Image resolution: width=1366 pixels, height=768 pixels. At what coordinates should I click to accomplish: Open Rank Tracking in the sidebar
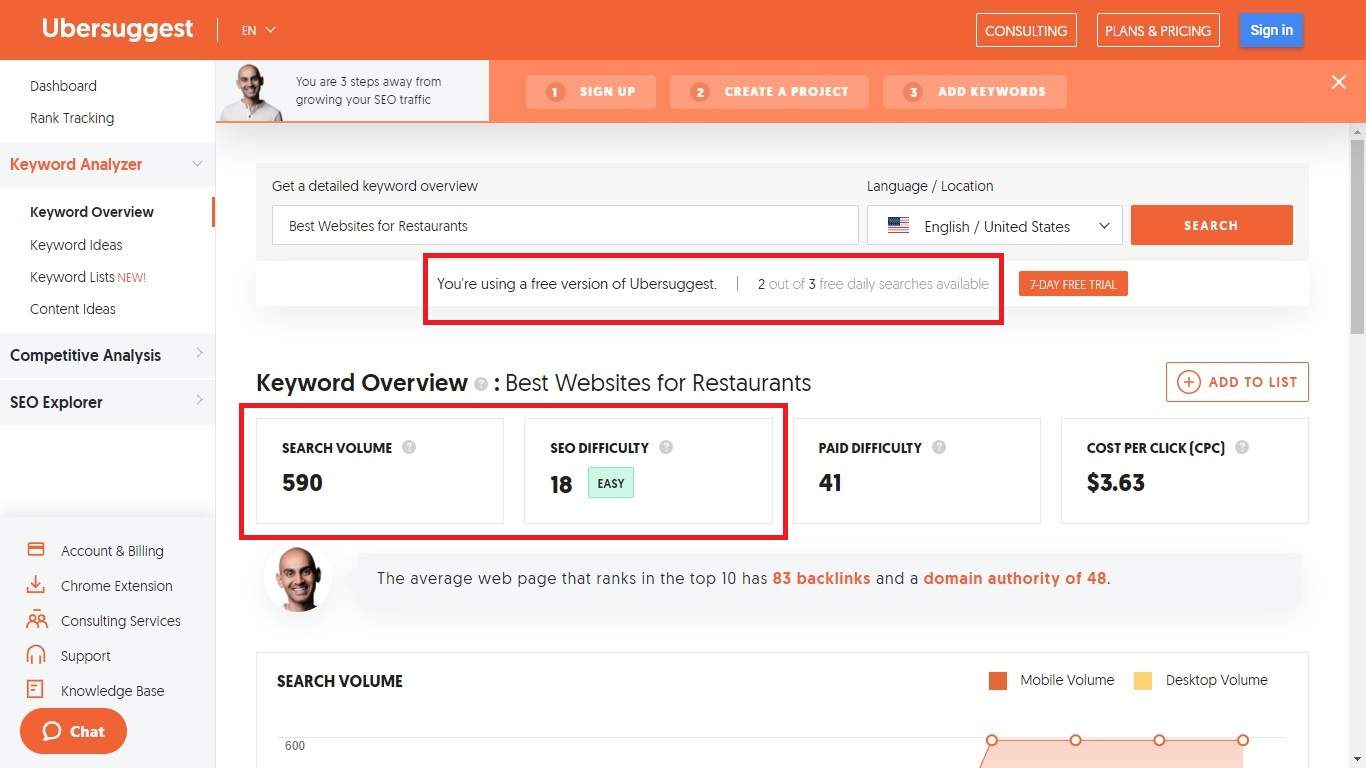pyautogui.click(x=72, y=118)
